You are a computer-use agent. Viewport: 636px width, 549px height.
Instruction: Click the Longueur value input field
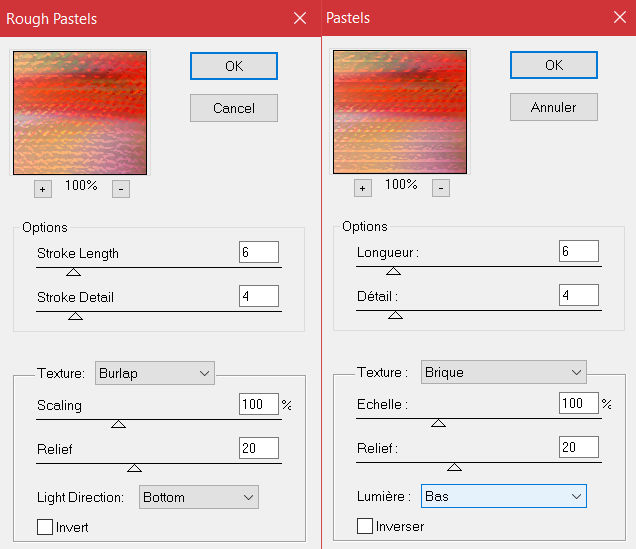point(578,252)
